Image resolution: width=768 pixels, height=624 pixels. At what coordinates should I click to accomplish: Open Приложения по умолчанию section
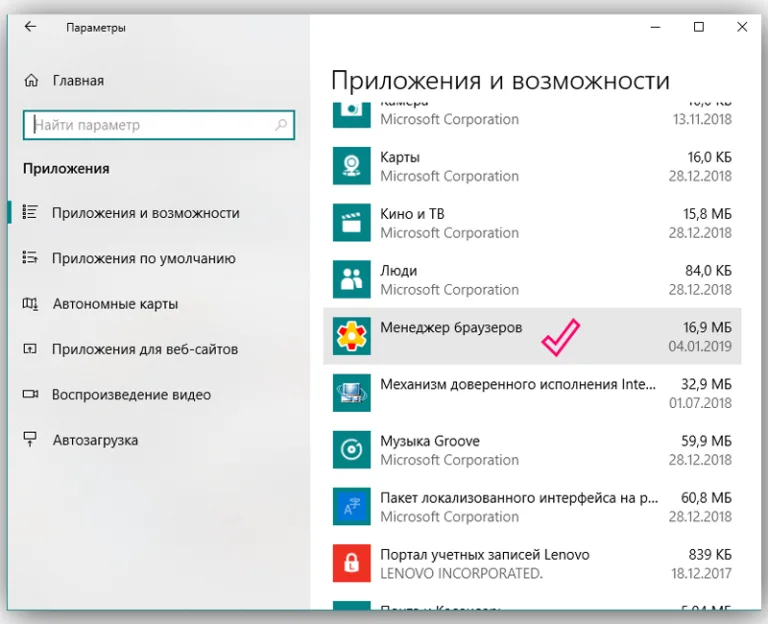(x=144, y=259)
